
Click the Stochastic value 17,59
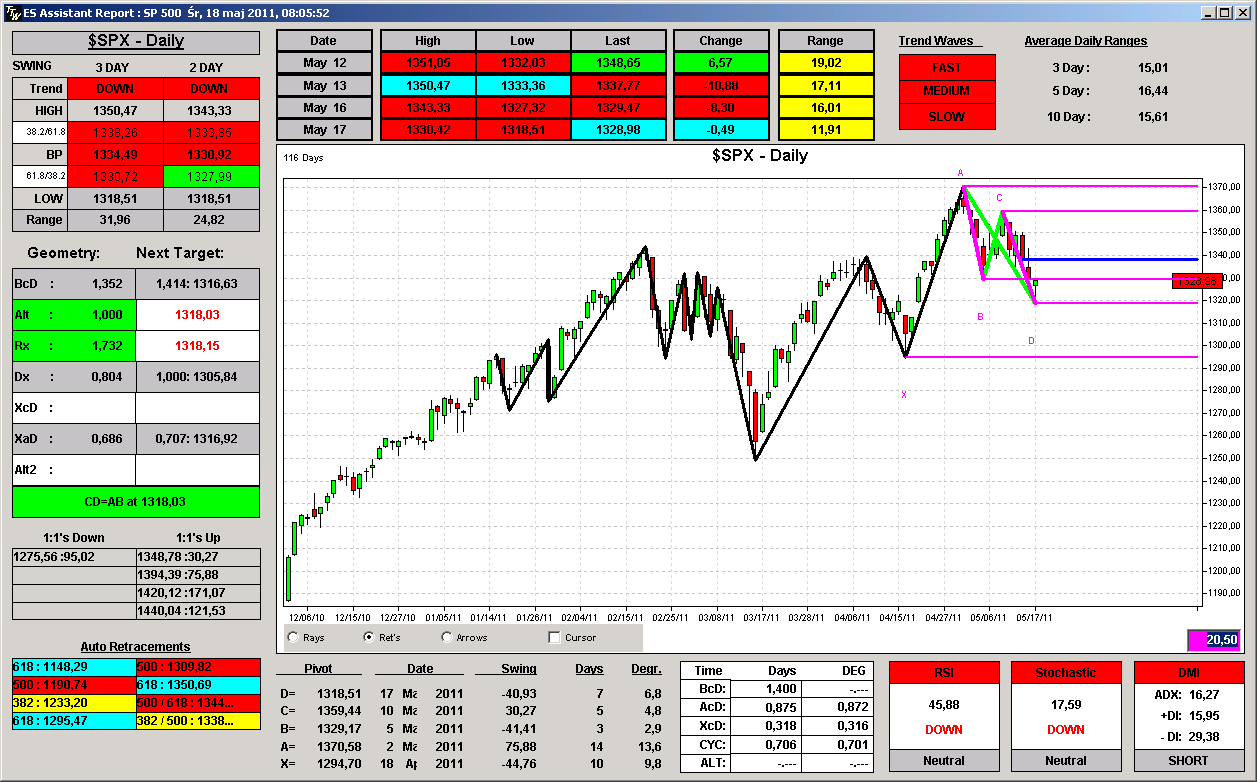(1065, 704)
